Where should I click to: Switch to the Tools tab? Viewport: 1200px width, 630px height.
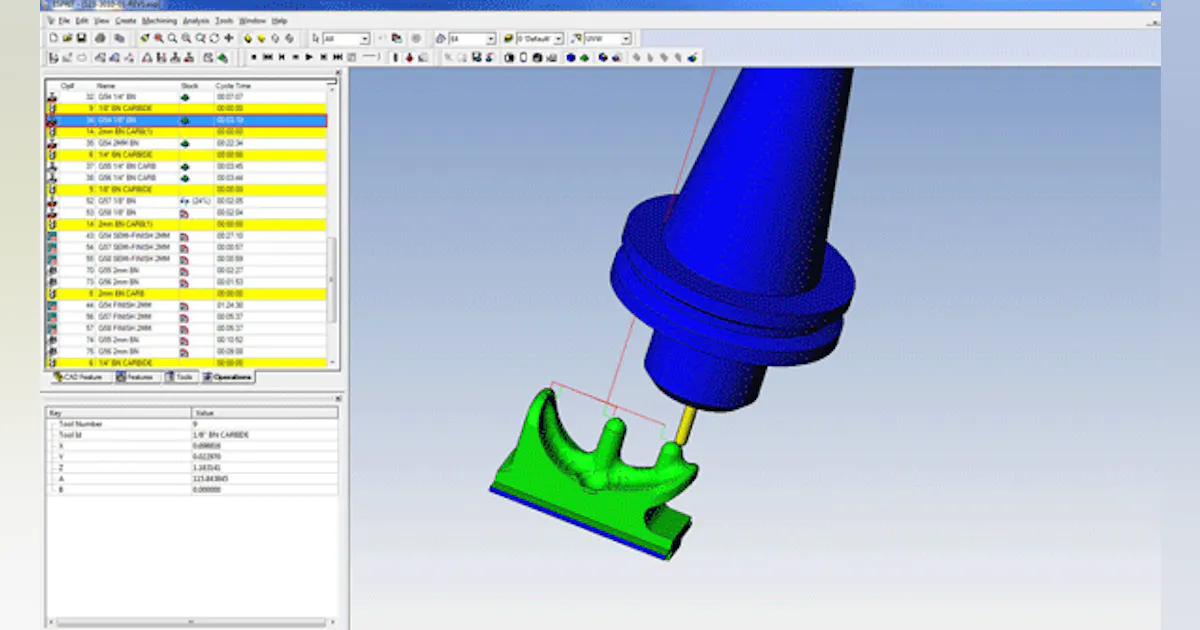click(x=179, y=377)
